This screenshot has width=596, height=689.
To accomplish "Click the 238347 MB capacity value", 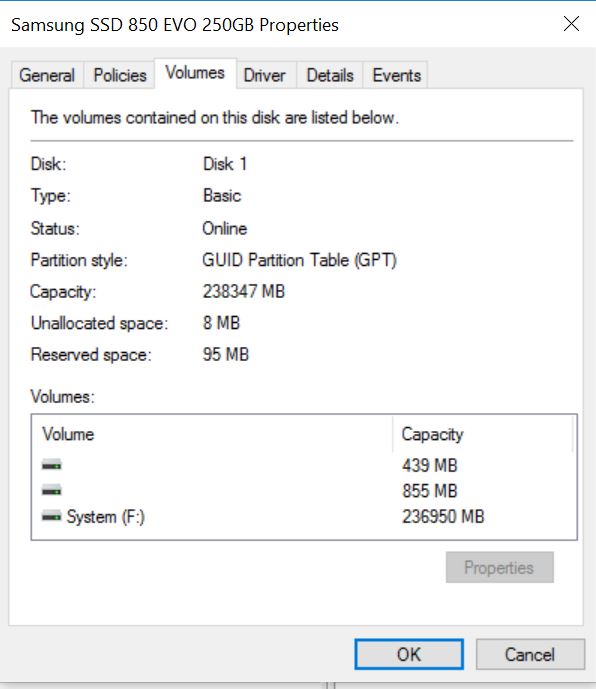I will coord(243,291).
